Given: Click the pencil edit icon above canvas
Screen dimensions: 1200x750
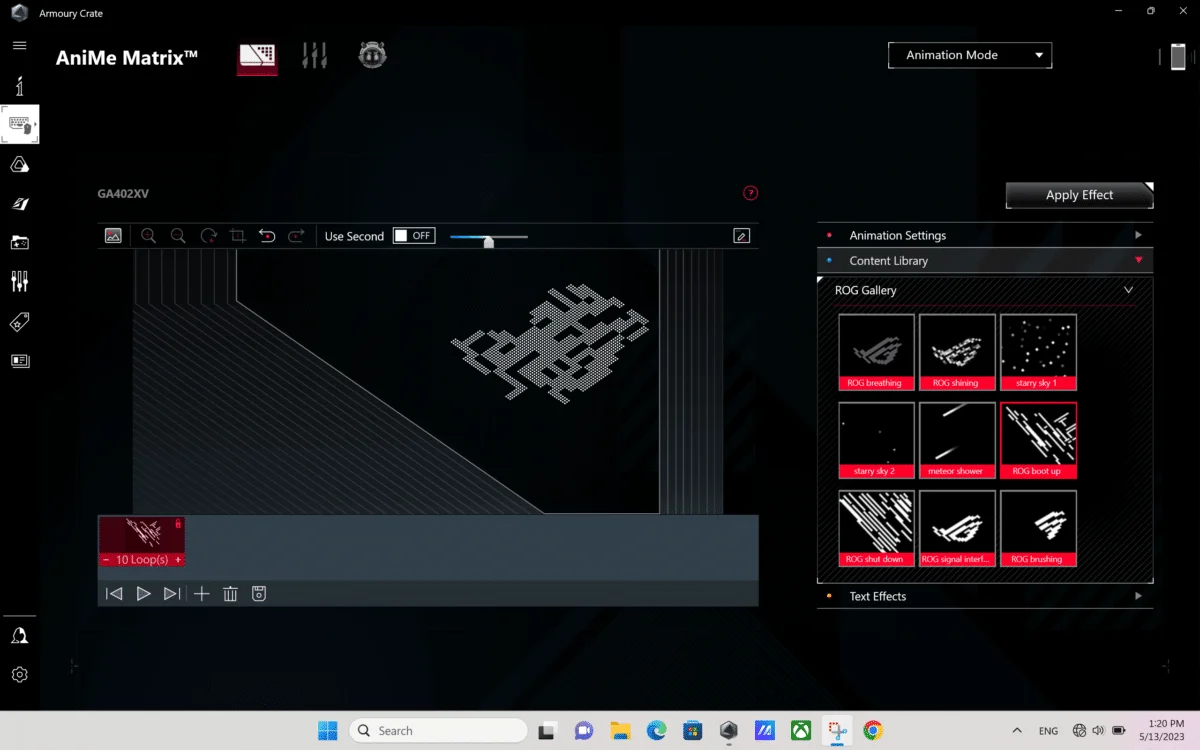Looking at the screenshot, I should pyautogui.click(x=741, y=236).
